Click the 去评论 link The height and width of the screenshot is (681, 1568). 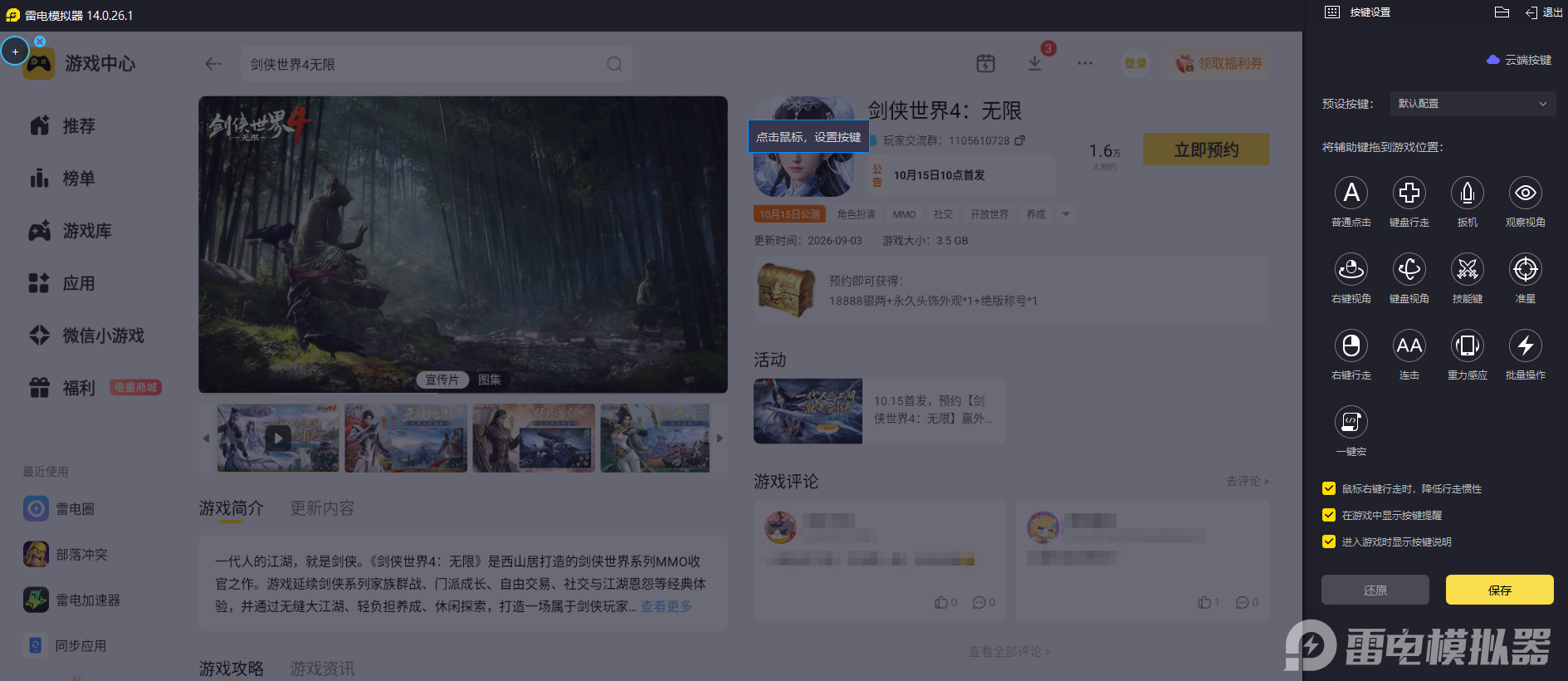1248,481
